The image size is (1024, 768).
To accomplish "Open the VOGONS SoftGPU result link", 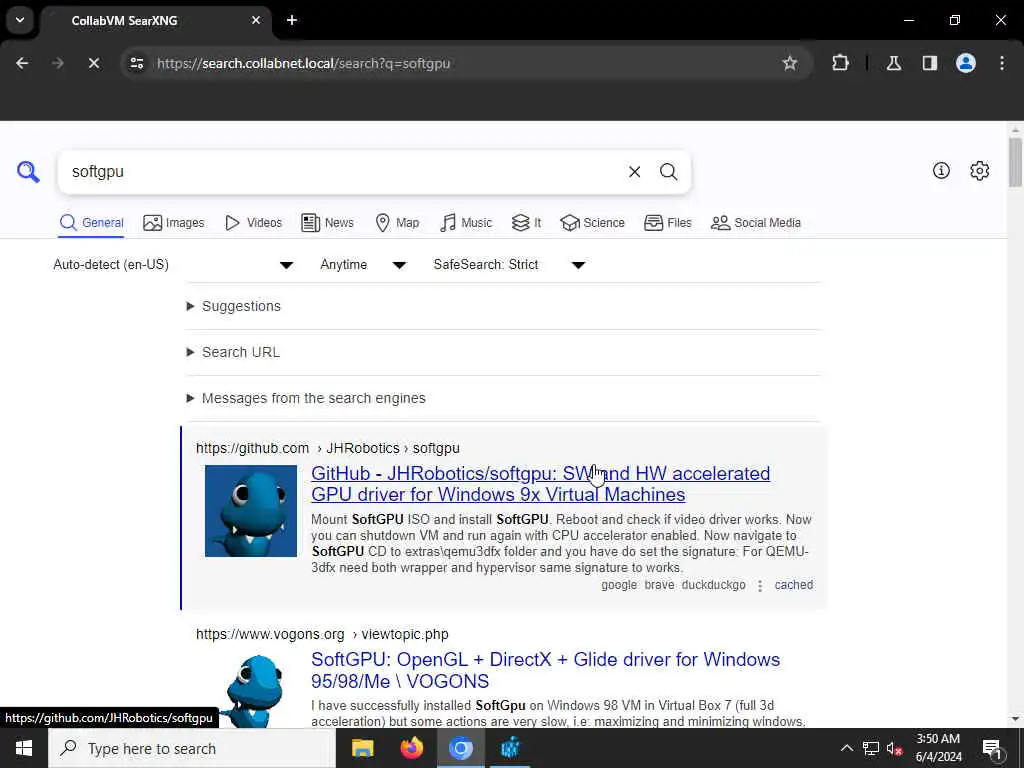I will point(545,670).
